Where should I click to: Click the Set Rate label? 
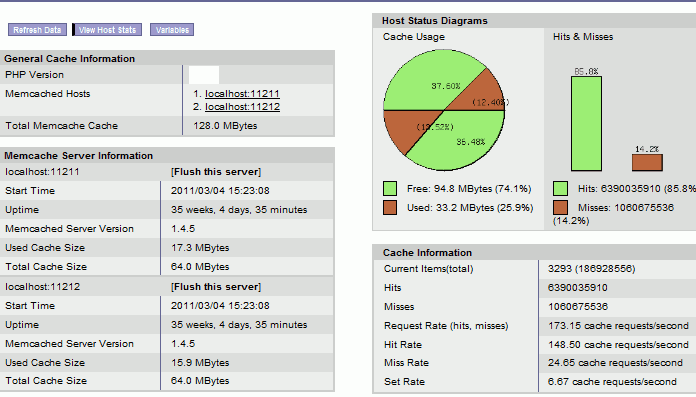tap(404, 382)
